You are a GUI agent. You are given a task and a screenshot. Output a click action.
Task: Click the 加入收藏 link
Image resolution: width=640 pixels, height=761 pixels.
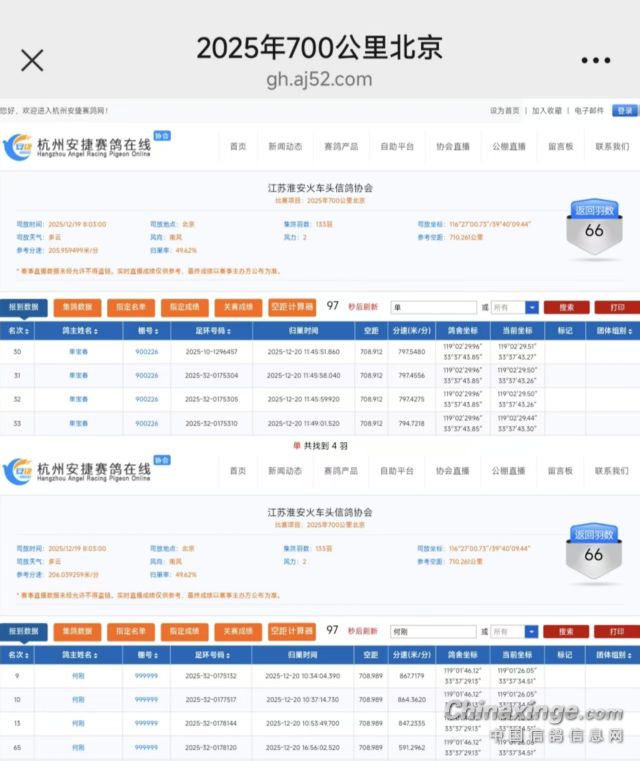click(x=546, y=111)
